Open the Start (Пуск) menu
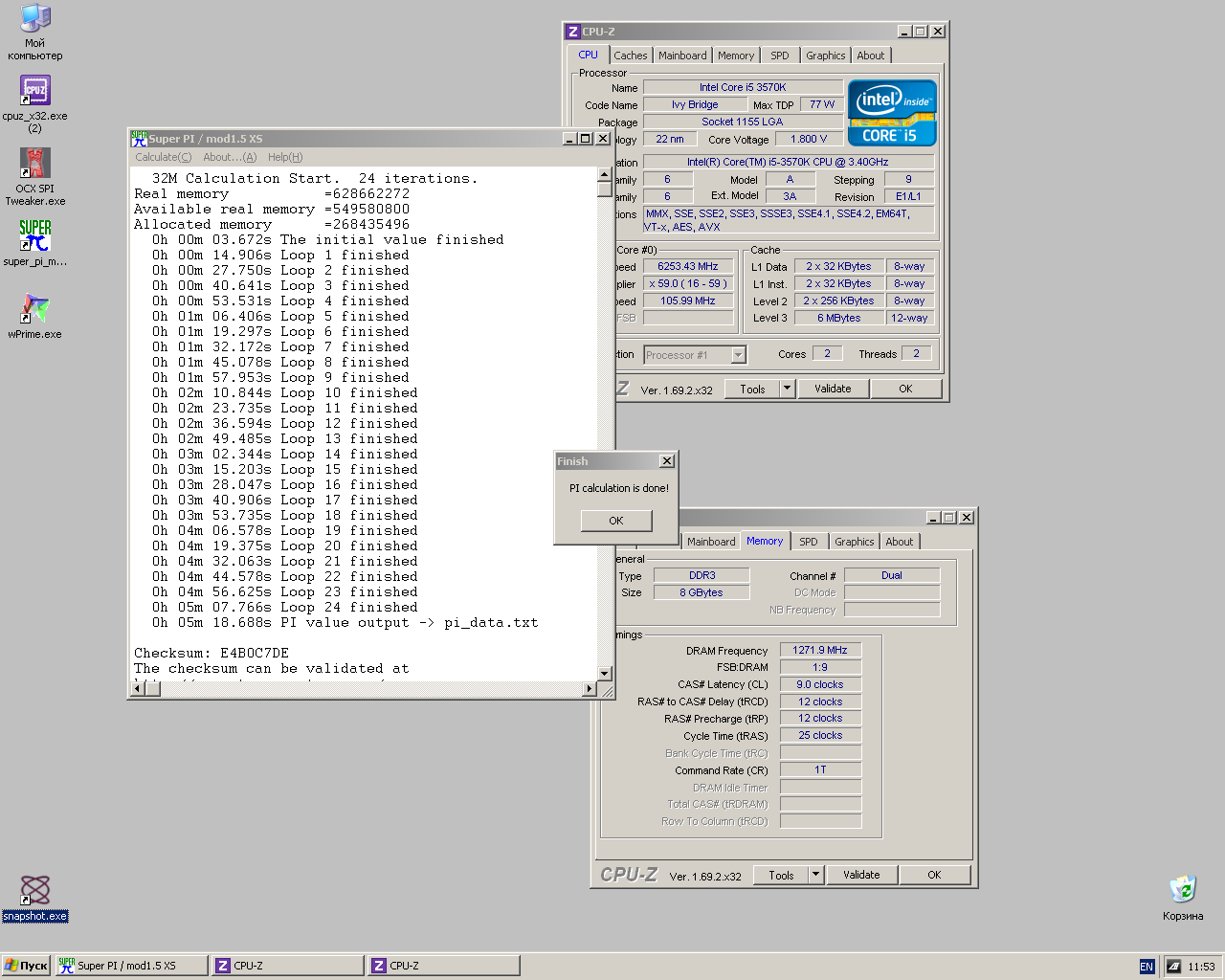 [x=26, y=966]
